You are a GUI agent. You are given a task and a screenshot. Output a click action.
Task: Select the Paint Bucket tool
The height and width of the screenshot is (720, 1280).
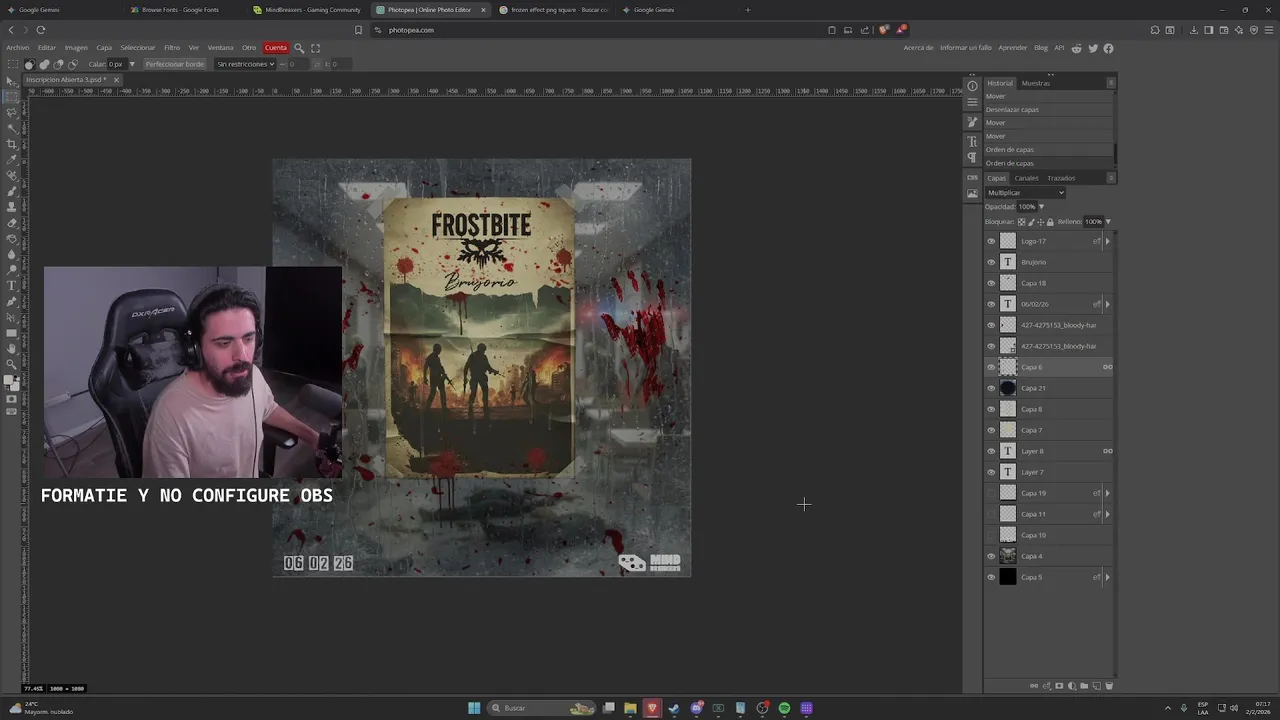point(12,238)
